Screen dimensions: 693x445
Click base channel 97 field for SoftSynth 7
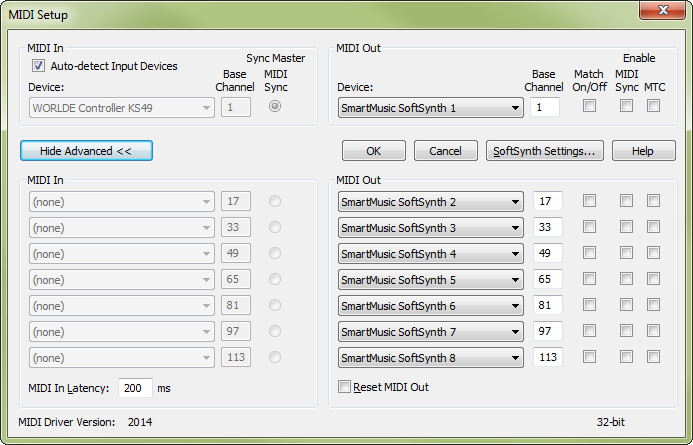(548, 331)
